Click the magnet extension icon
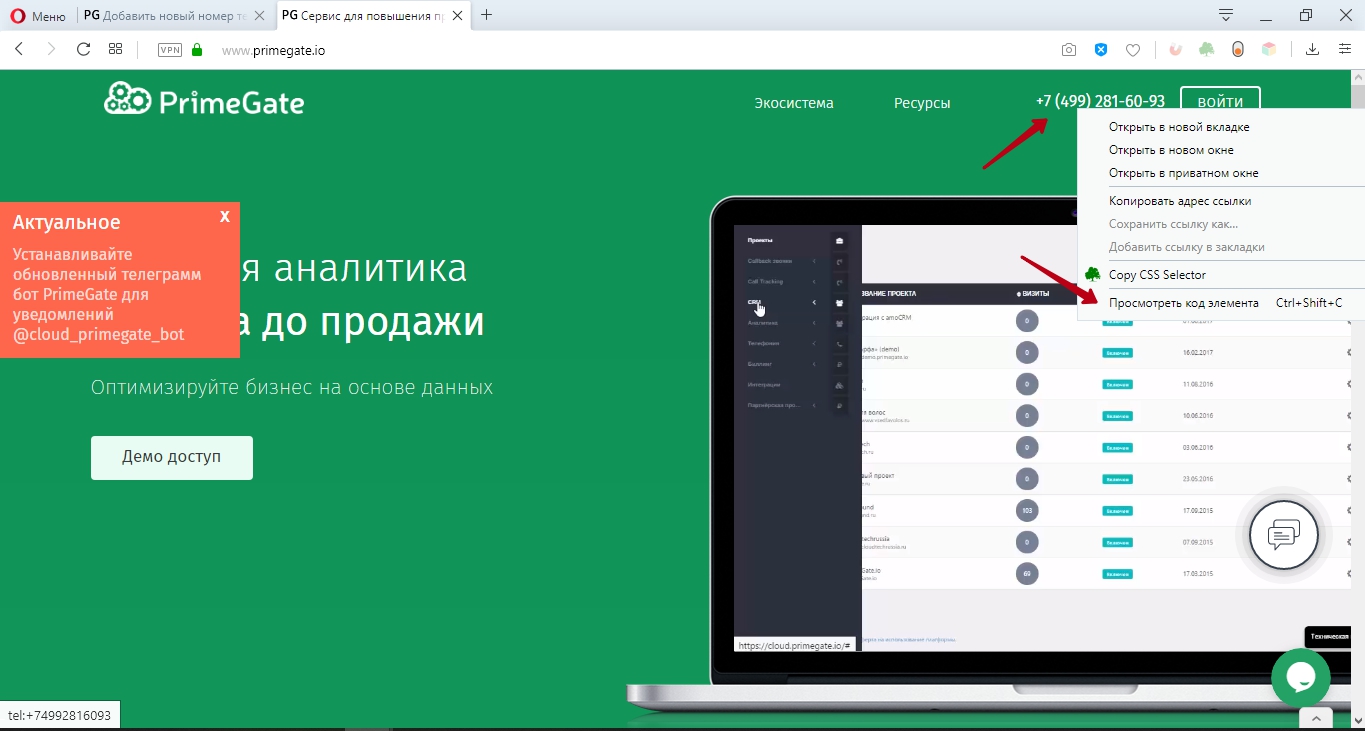 [1176, 49]
